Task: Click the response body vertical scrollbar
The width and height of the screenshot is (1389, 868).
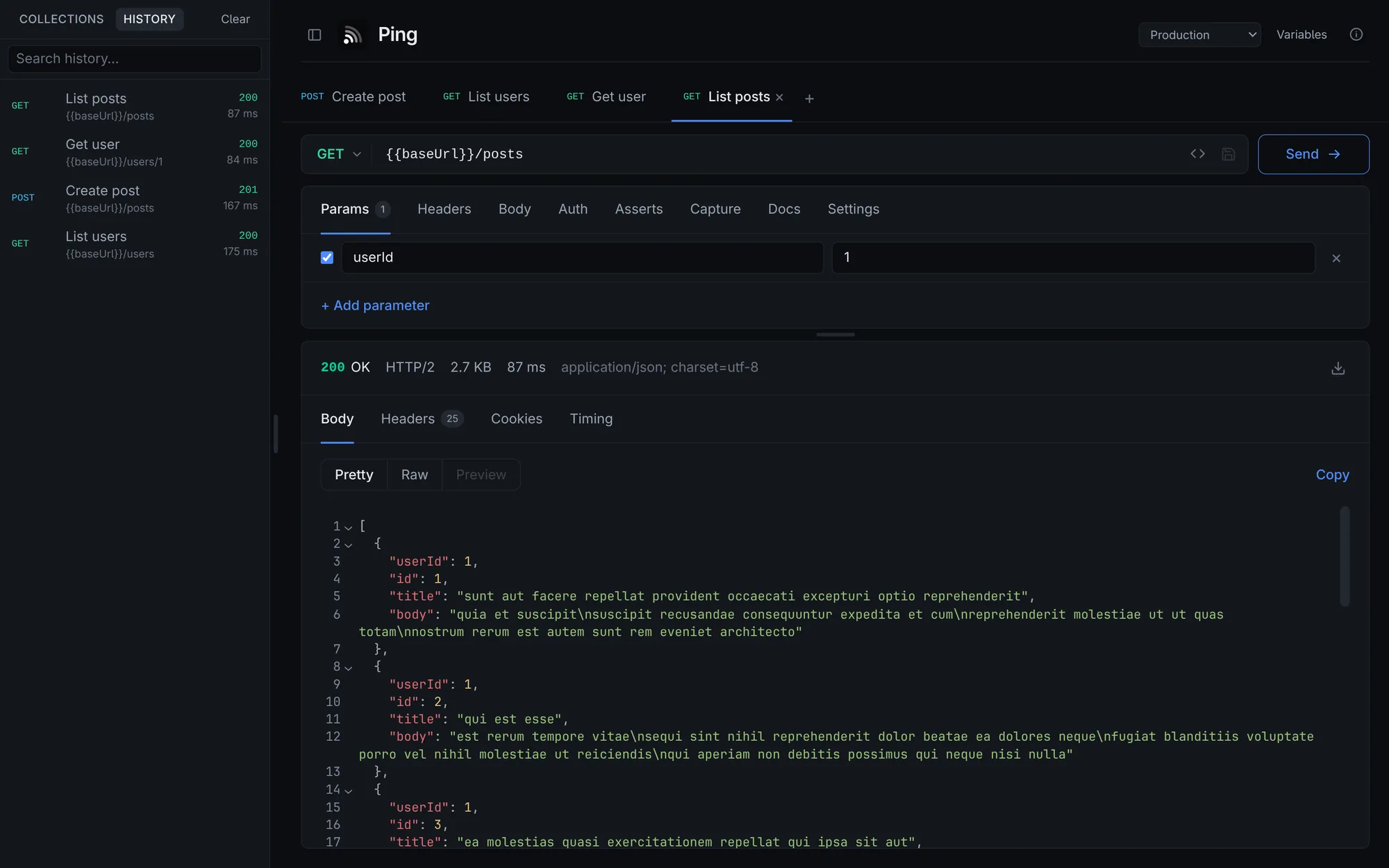Action: [x=1345, y=556]
